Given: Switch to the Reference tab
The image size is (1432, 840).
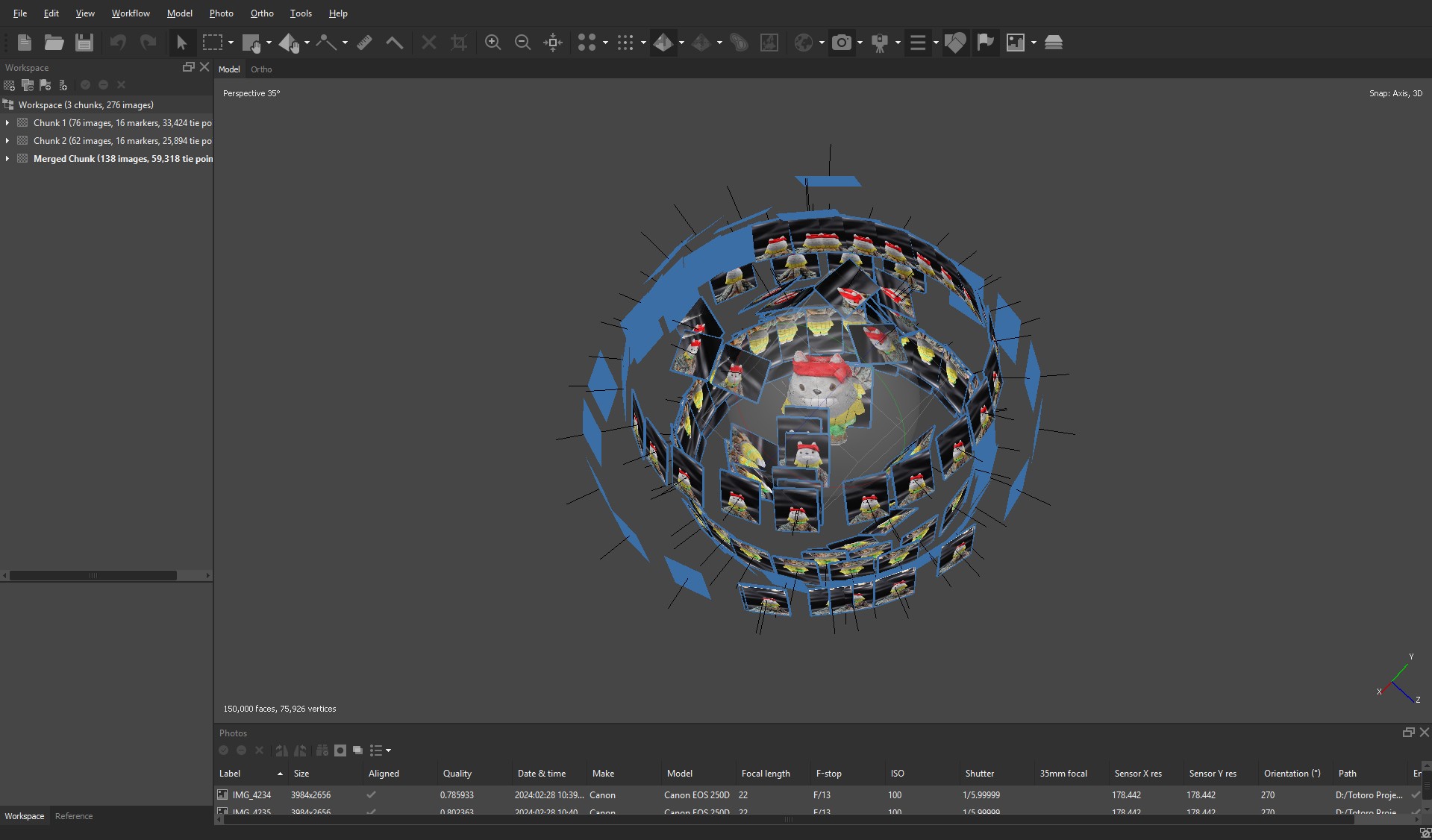Looking at the screenshot, I should [x=74, y=816].
